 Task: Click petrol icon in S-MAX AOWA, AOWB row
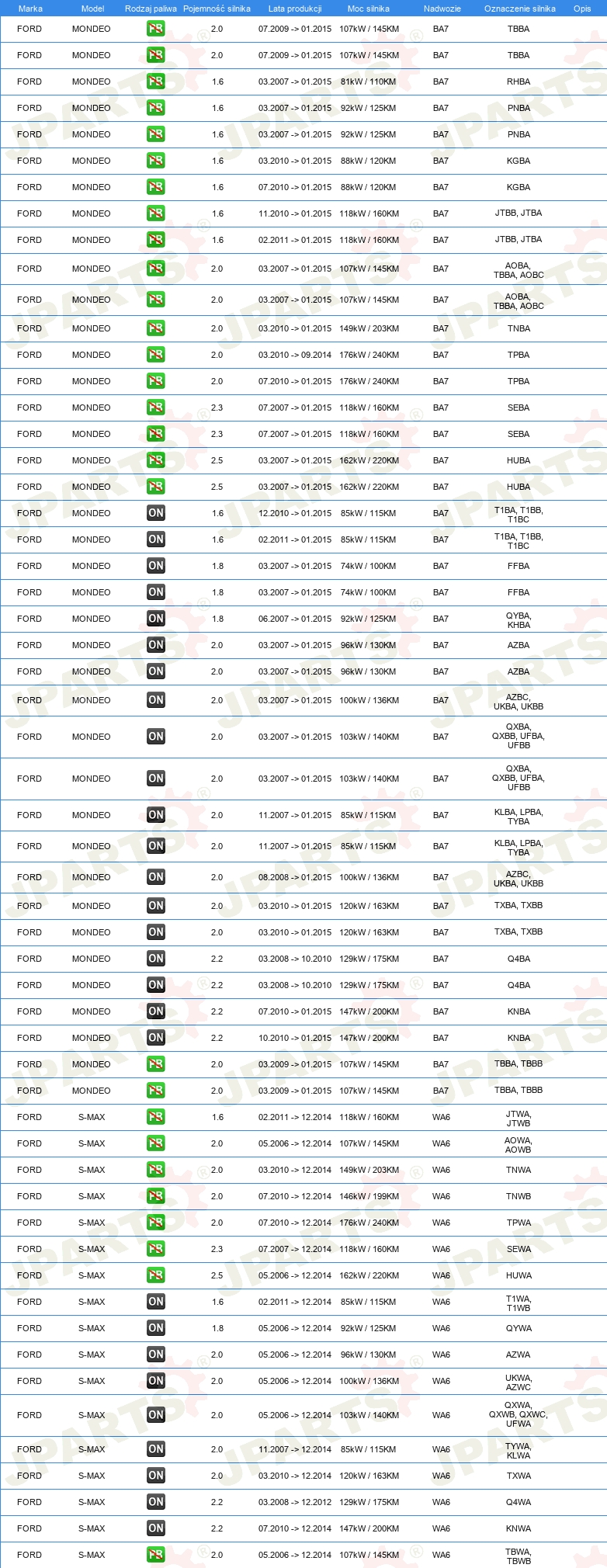pos(156,1143)
